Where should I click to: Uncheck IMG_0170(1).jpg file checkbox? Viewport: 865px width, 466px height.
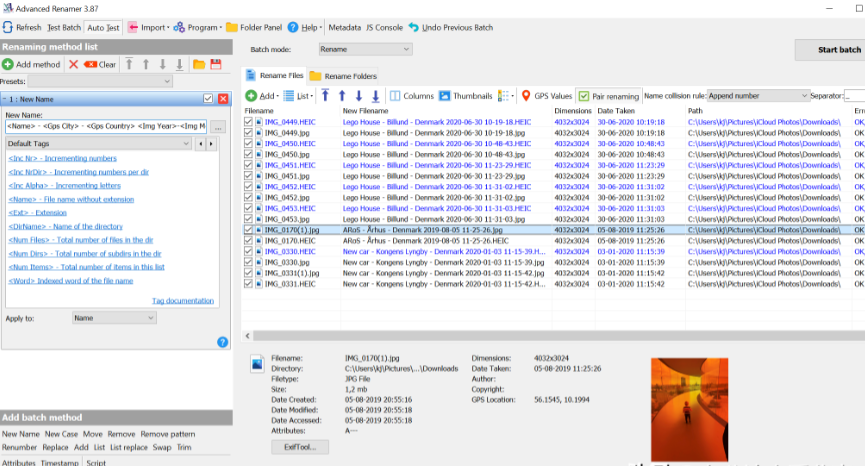pyautogui.click(x=248, y=230)
